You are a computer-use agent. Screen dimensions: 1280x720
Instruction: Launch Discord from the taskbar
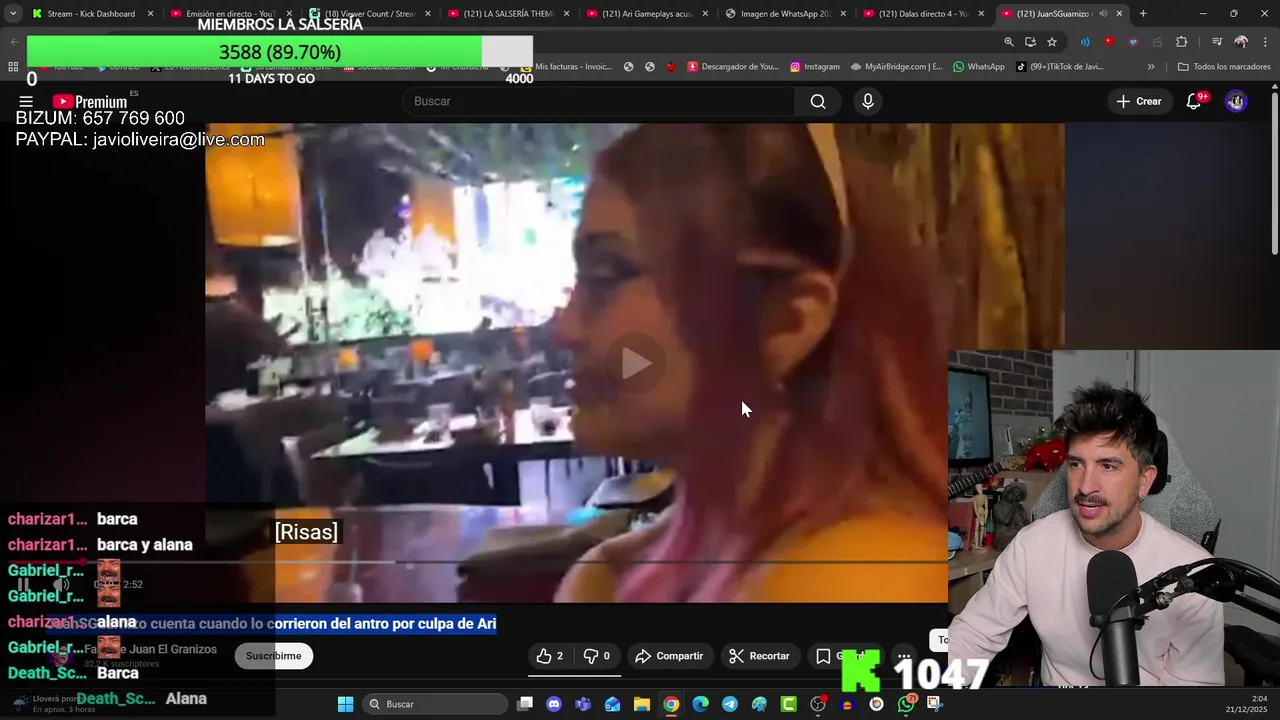click(554, 704)
